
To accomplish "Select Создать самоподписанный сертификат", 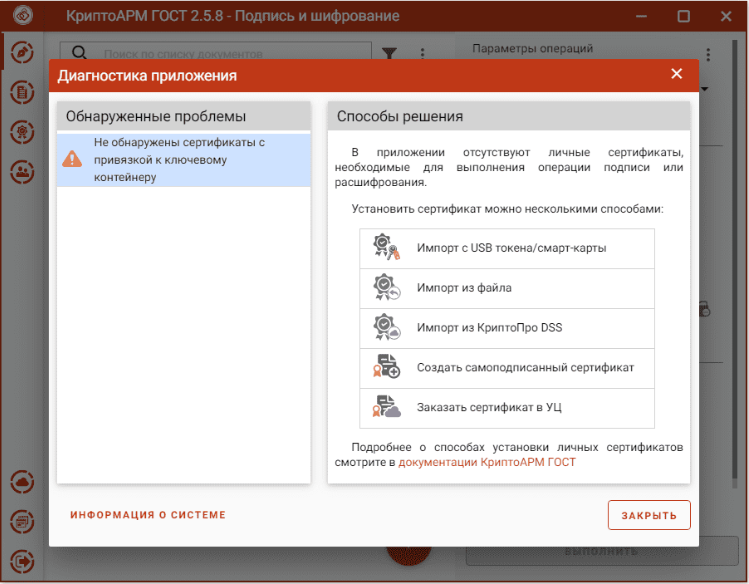I will [x=507, y=368].
